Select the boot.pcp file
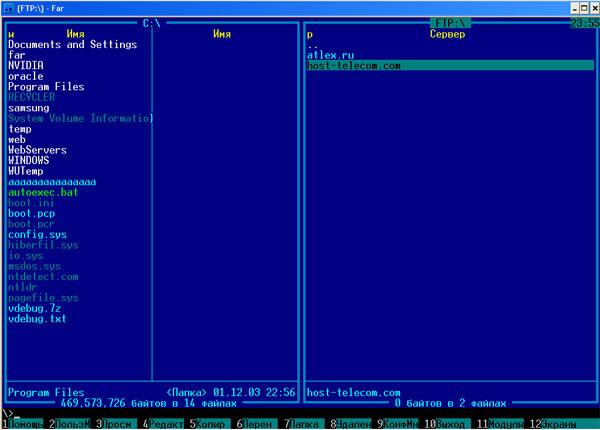 click(31, 213)
